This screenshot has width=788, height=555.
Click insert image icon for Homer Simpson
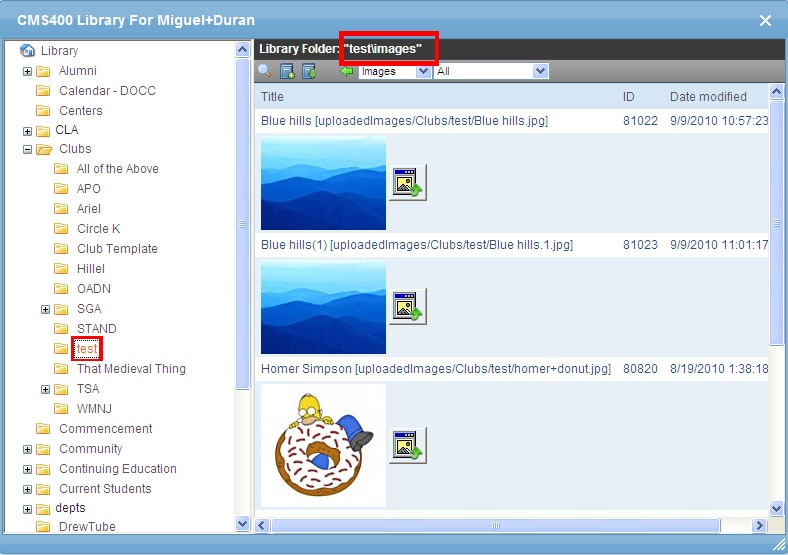pyautogui.click(x=408, y=445)
